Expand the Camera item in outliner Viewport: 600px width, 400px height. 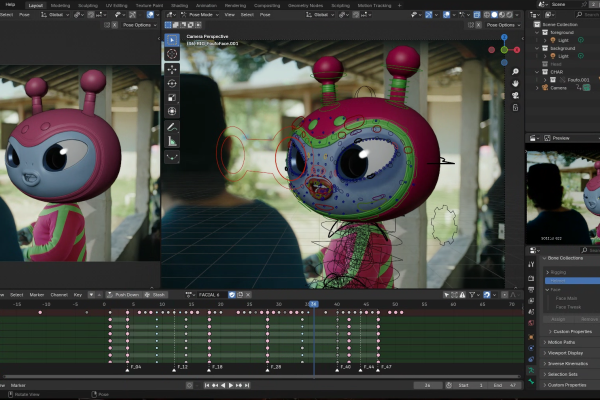[537, 88]
